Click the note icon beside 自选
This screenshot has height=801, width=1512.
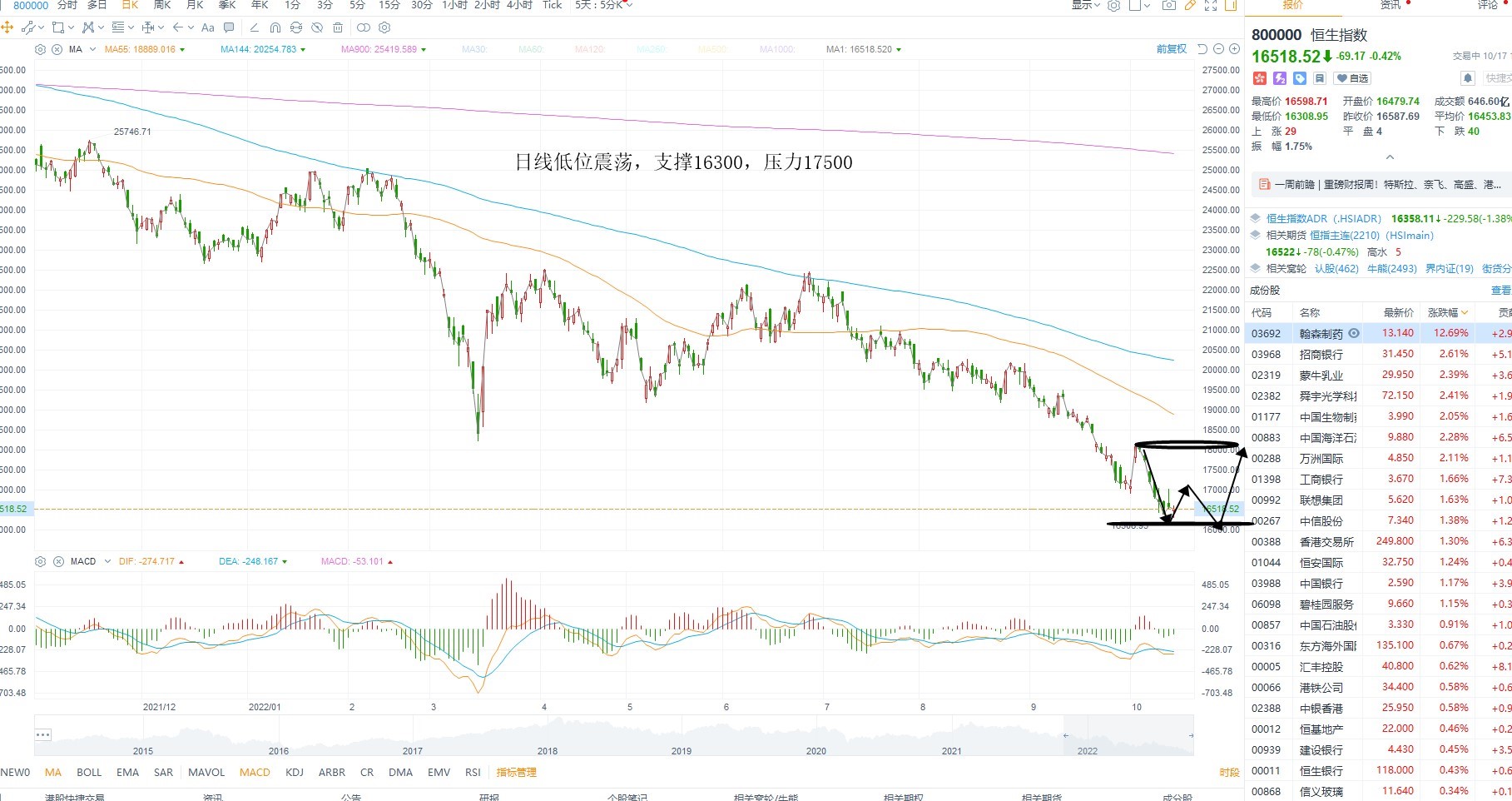pos(1320,78)
